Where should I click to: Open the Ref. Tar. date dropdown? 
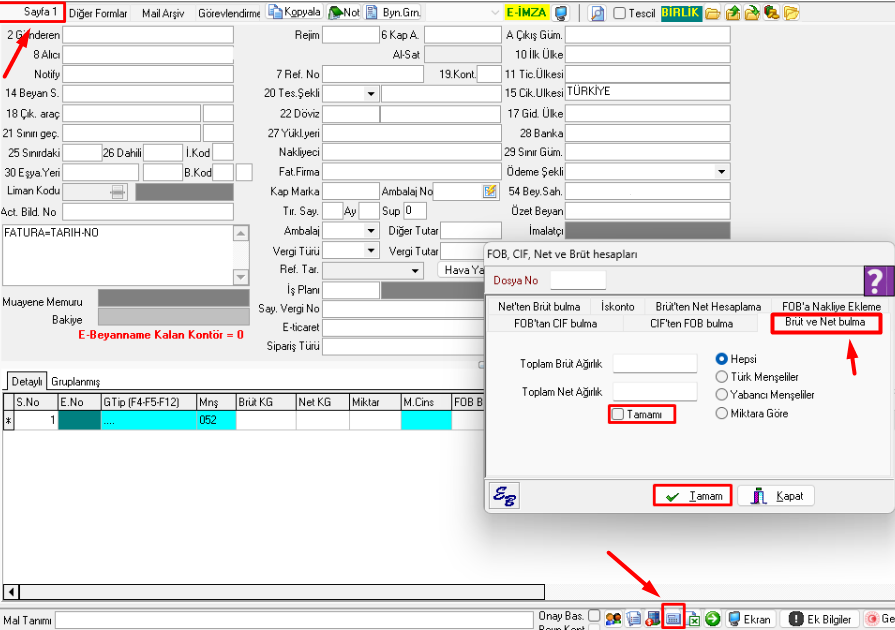pyautogui.click(x=416, y=270)
